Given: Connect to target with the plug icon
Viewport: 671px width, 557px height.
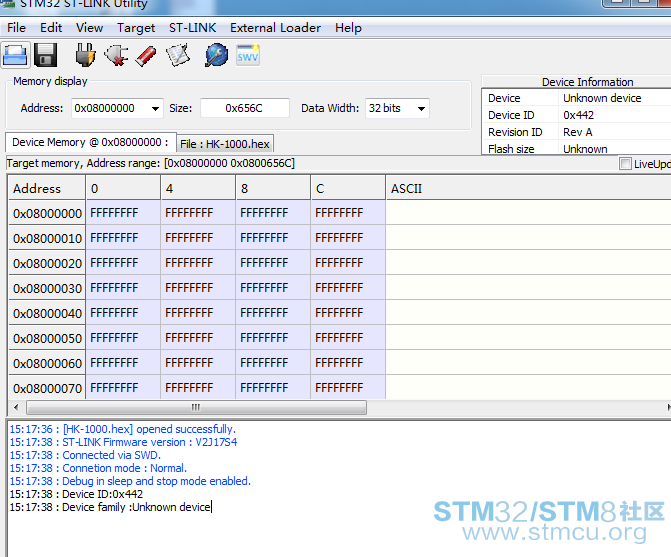Looking at the screenshot, I should click(x=86, y=55).
